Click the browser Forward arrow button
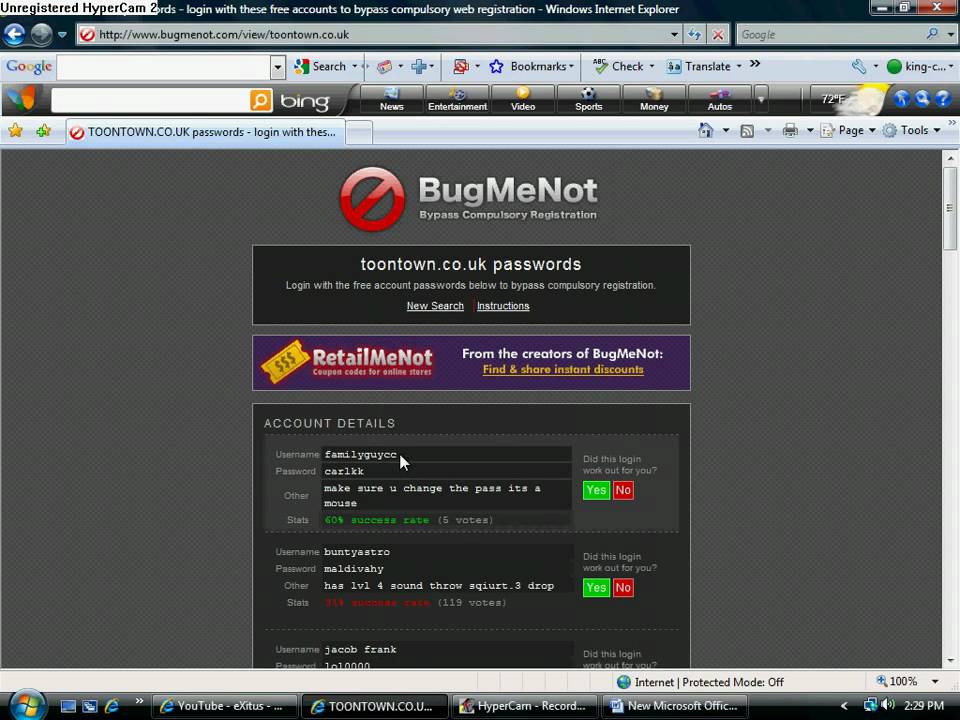 pyautogui.click(x=41, y=34)
